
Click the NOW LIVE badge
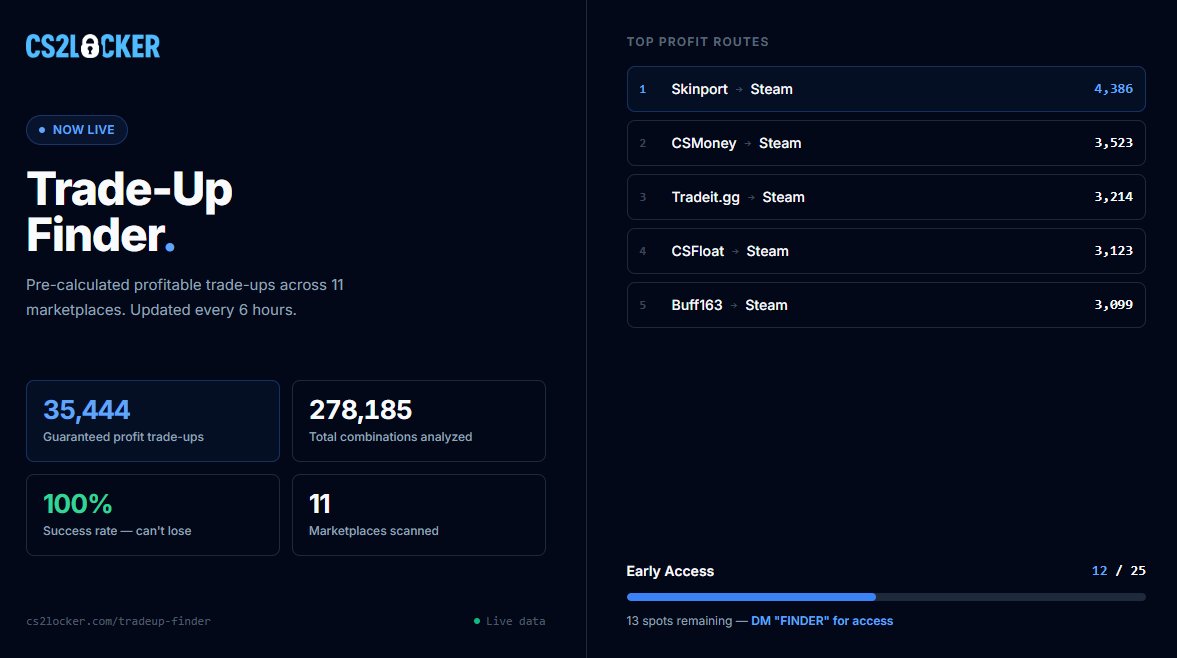coord(77,130)
